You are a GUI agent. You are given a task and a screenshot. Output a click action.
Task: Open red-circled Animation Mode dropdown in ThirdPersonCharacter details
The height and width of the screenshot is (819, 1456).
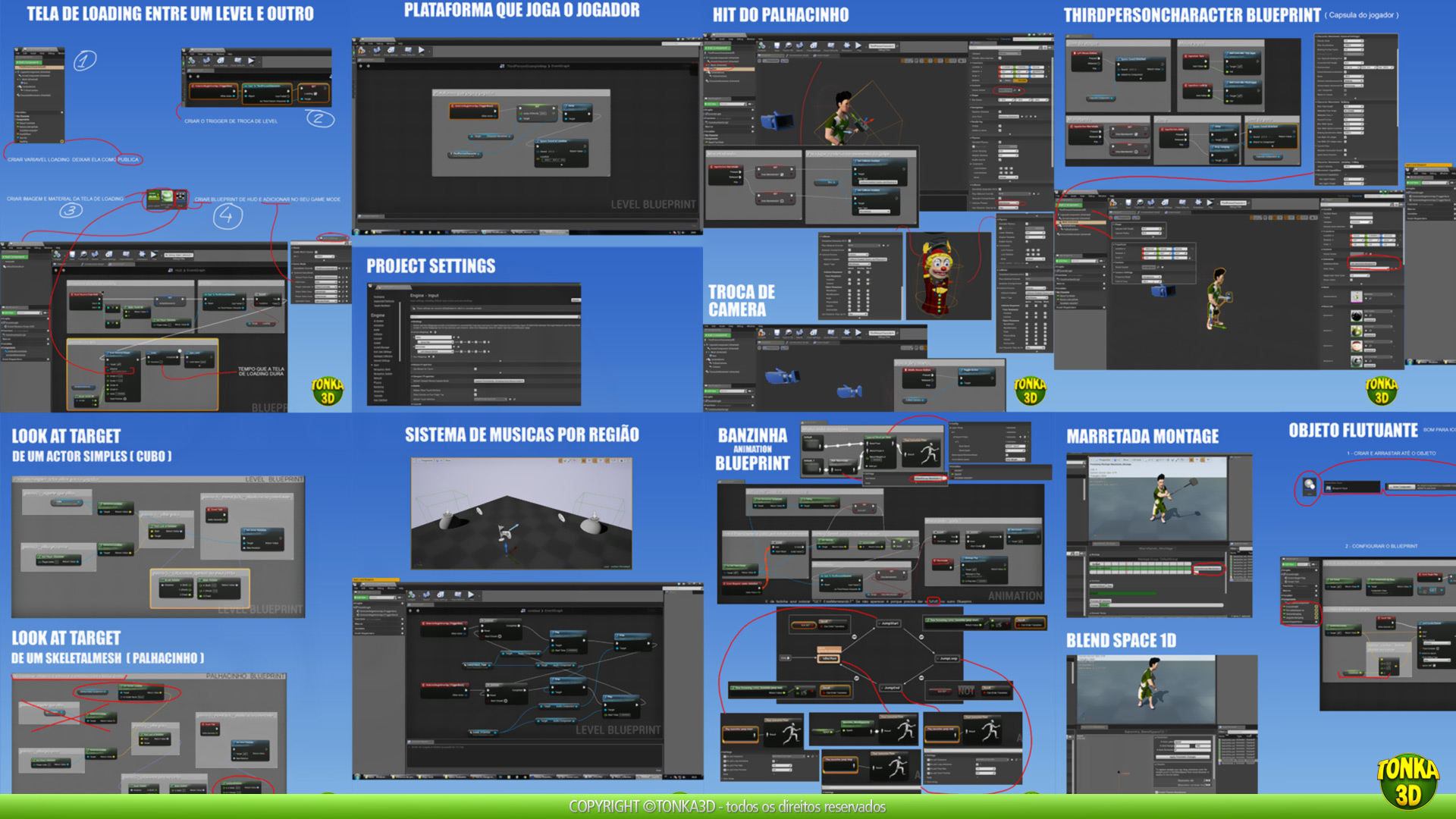click(1363, 264)
